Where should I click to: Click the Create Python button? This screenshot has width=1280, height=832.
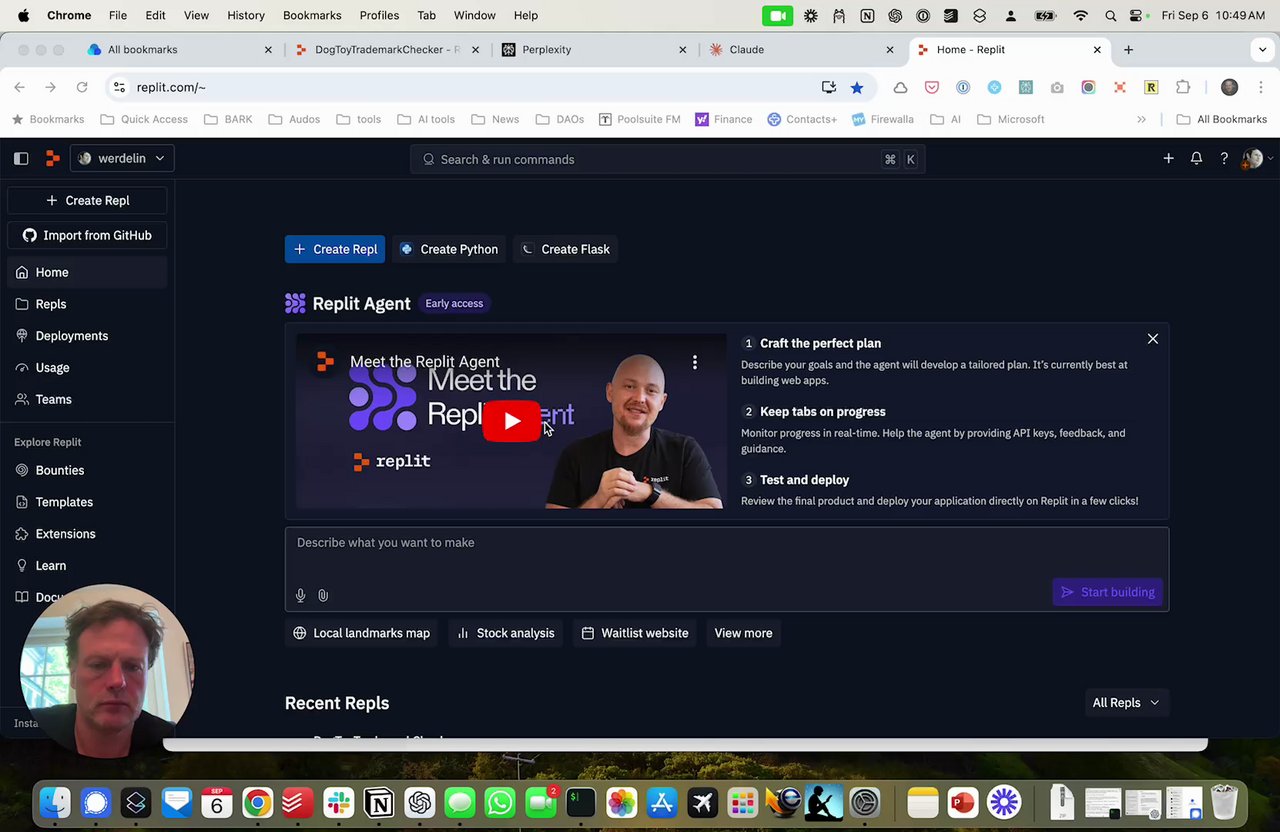click(x=449, y=249)
